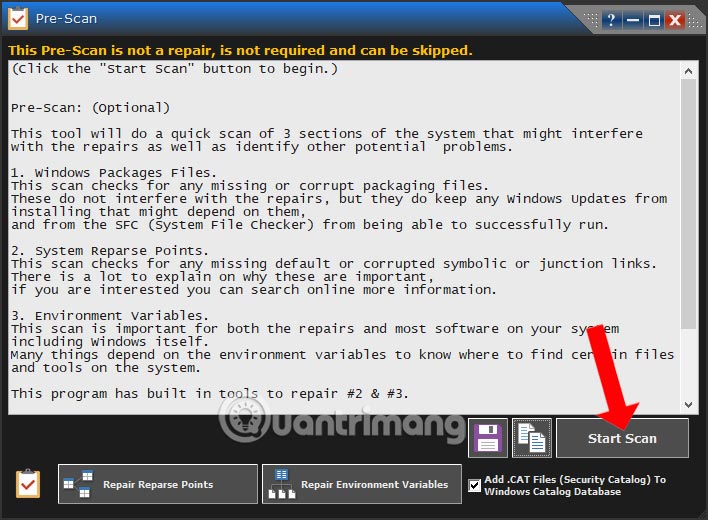This screenshot has height=520, width=708.
Task: Minimize the Pre-Scan window
Action: click(633, 20)
